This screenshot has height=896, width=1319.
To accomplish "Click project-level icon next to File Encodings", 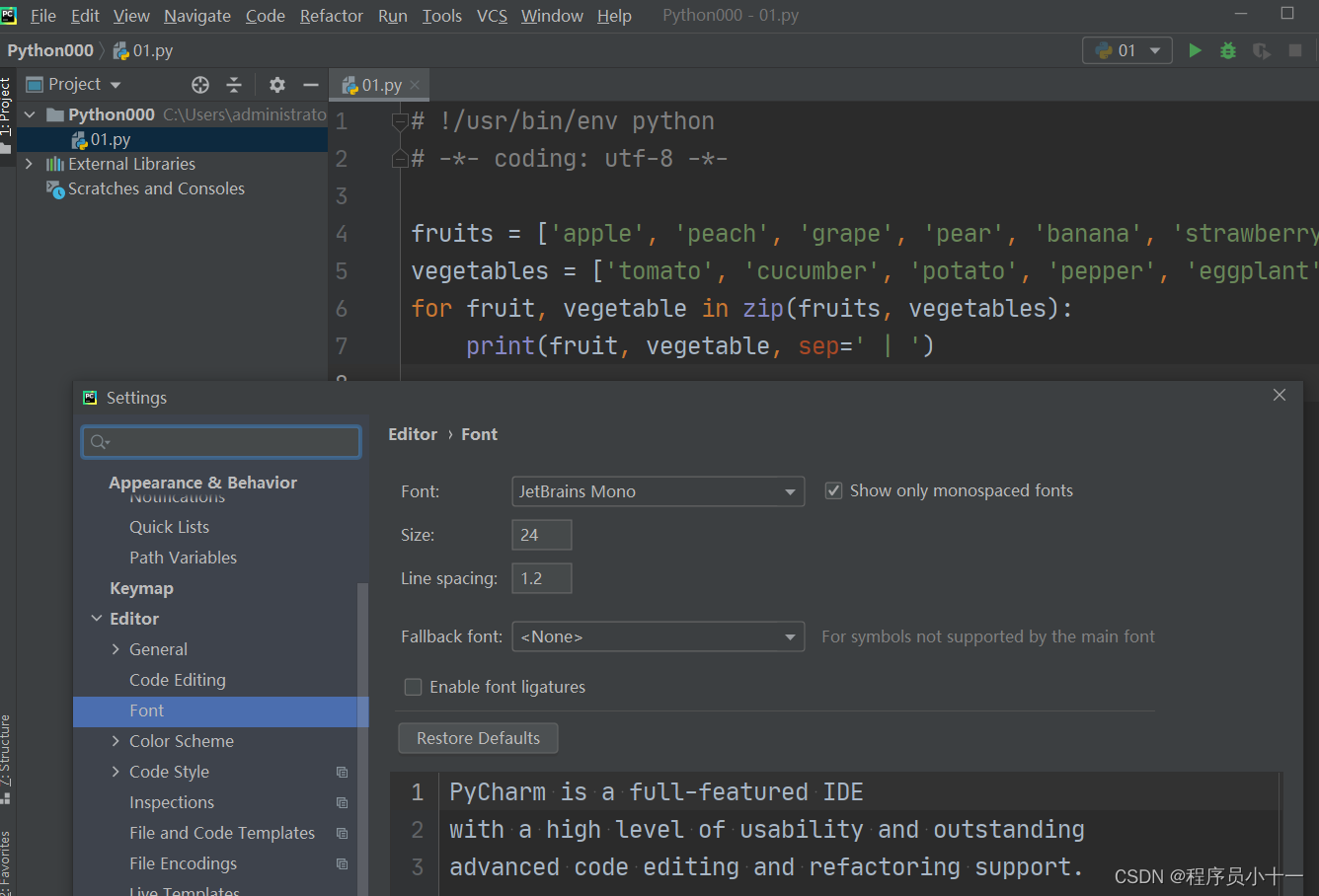I will click(x=342, y=863).
